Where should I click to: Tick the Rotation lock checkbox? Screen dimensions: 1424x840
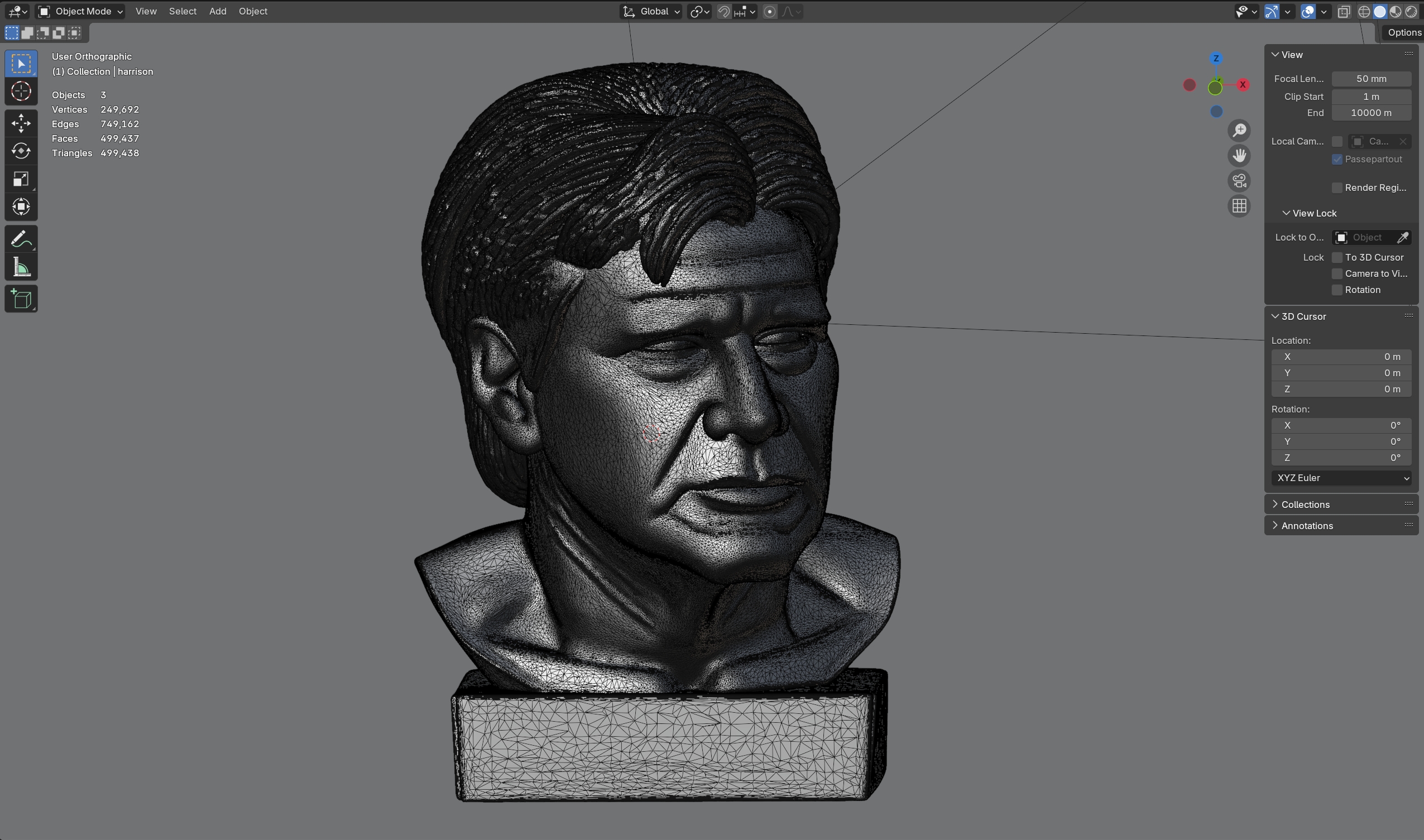[1337, 290]
